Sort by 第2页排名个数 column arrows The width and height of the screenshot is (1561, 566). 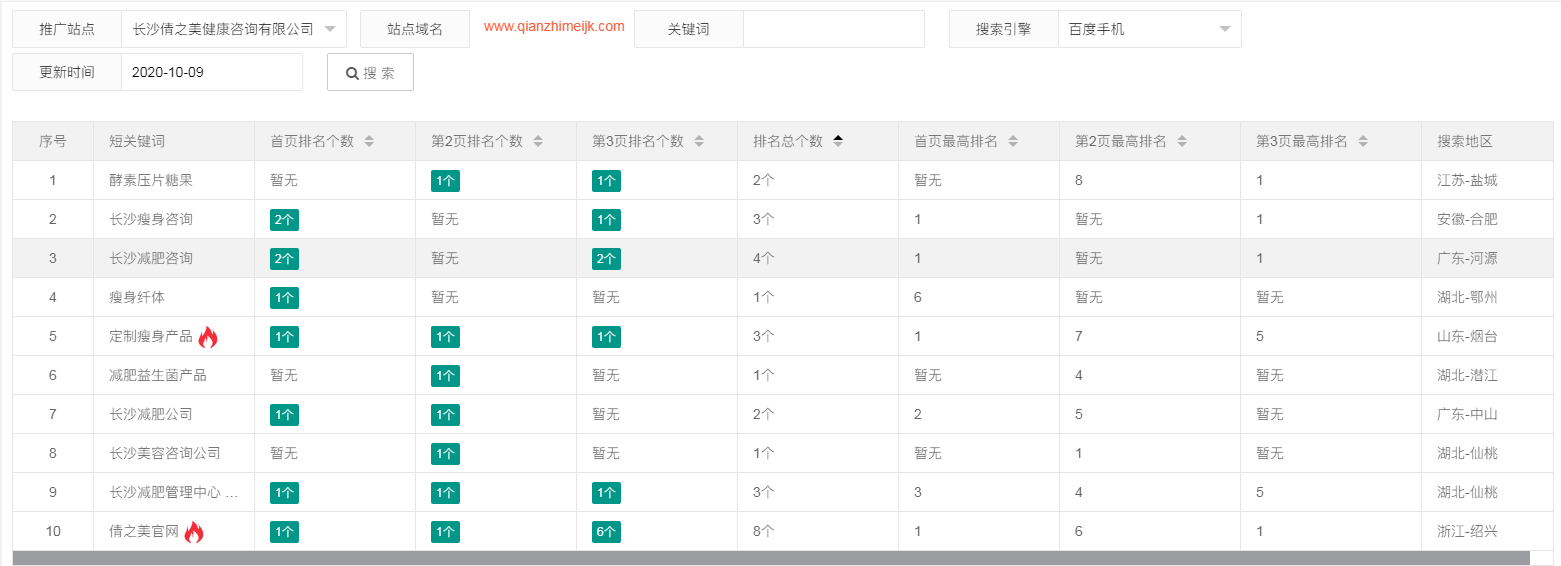coord(538,142)
